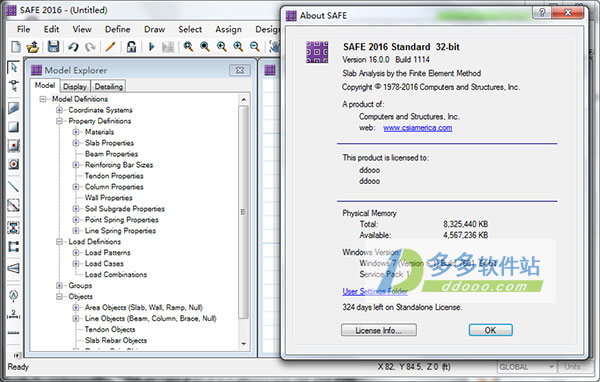
Task: Expand the Coordinate Systems node
Action: click(x=59, y=110)
